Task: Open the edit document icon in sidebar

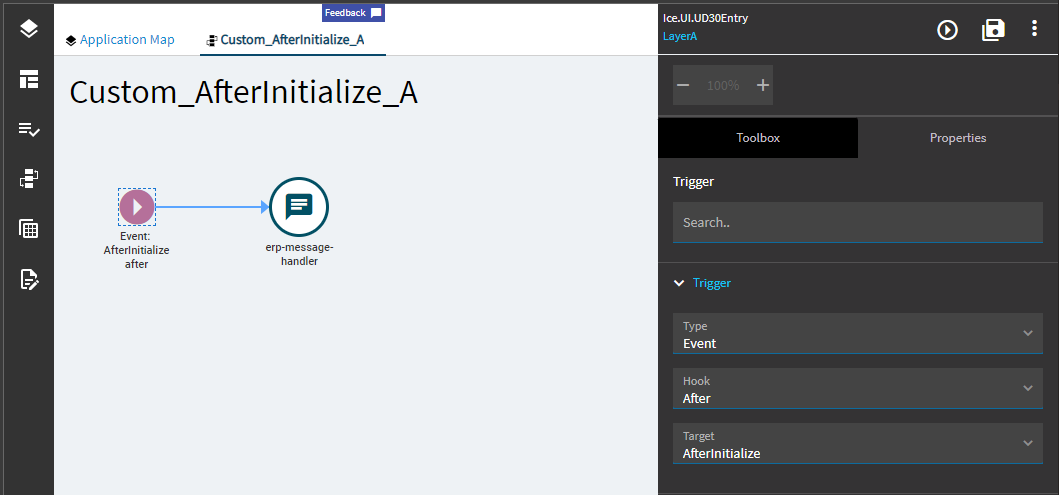Action: (28, 279)
